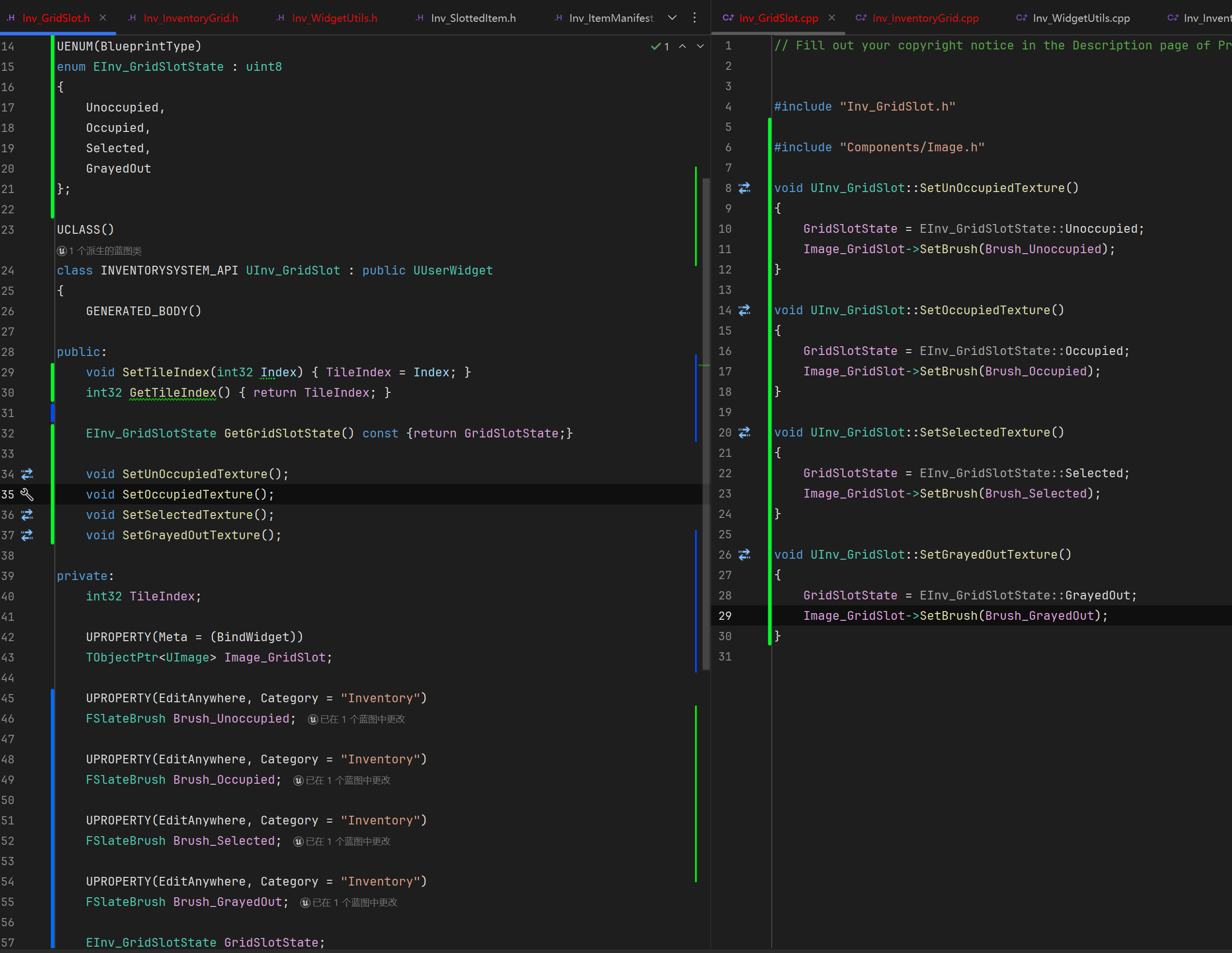Click gutter icon next to SetOccupiedTexture definition in cpp

tap(745, 310)
